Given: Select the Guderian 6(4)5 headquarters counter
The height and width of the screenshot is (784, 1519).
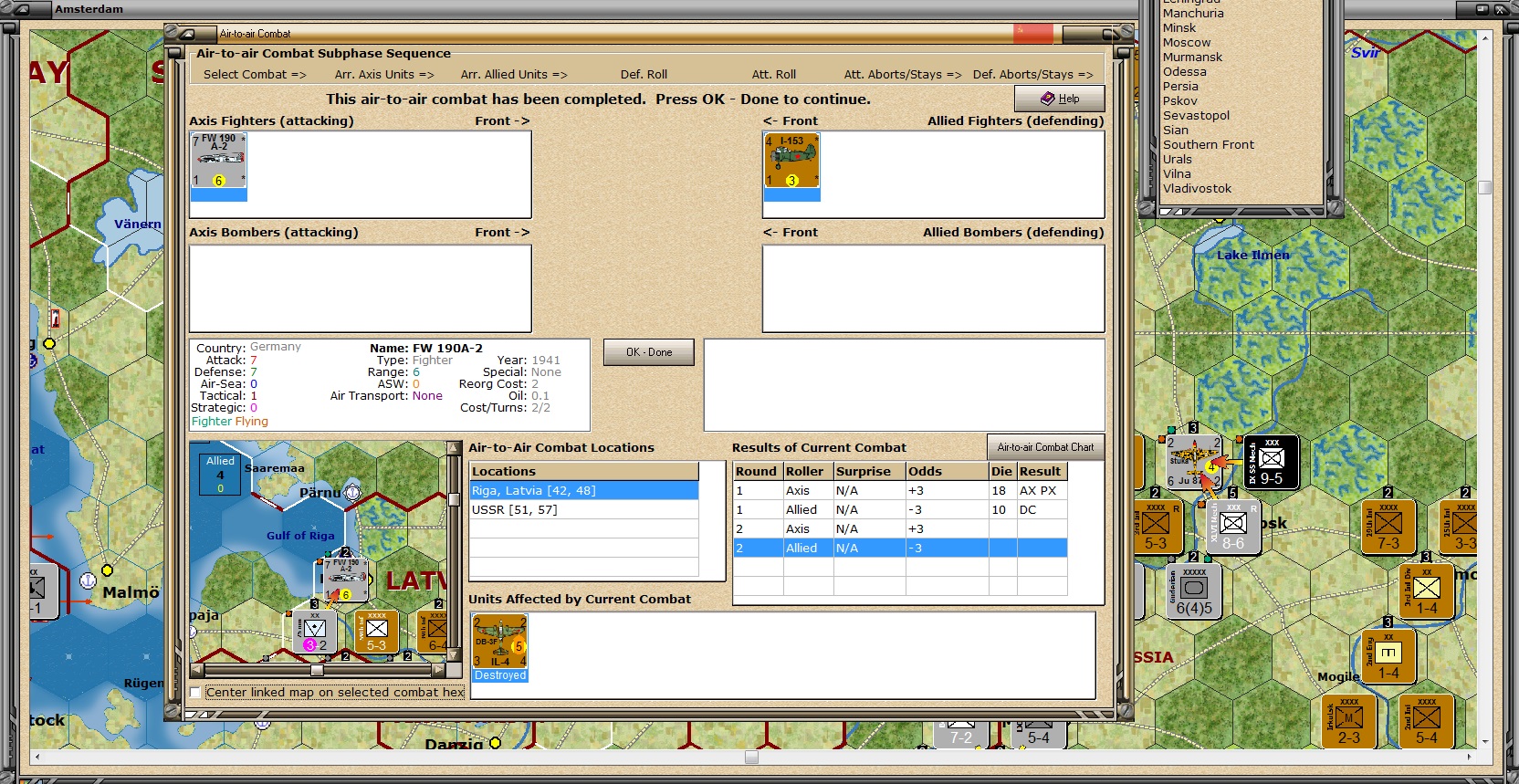Looking at the screenshot, I should pos(1194,591).
